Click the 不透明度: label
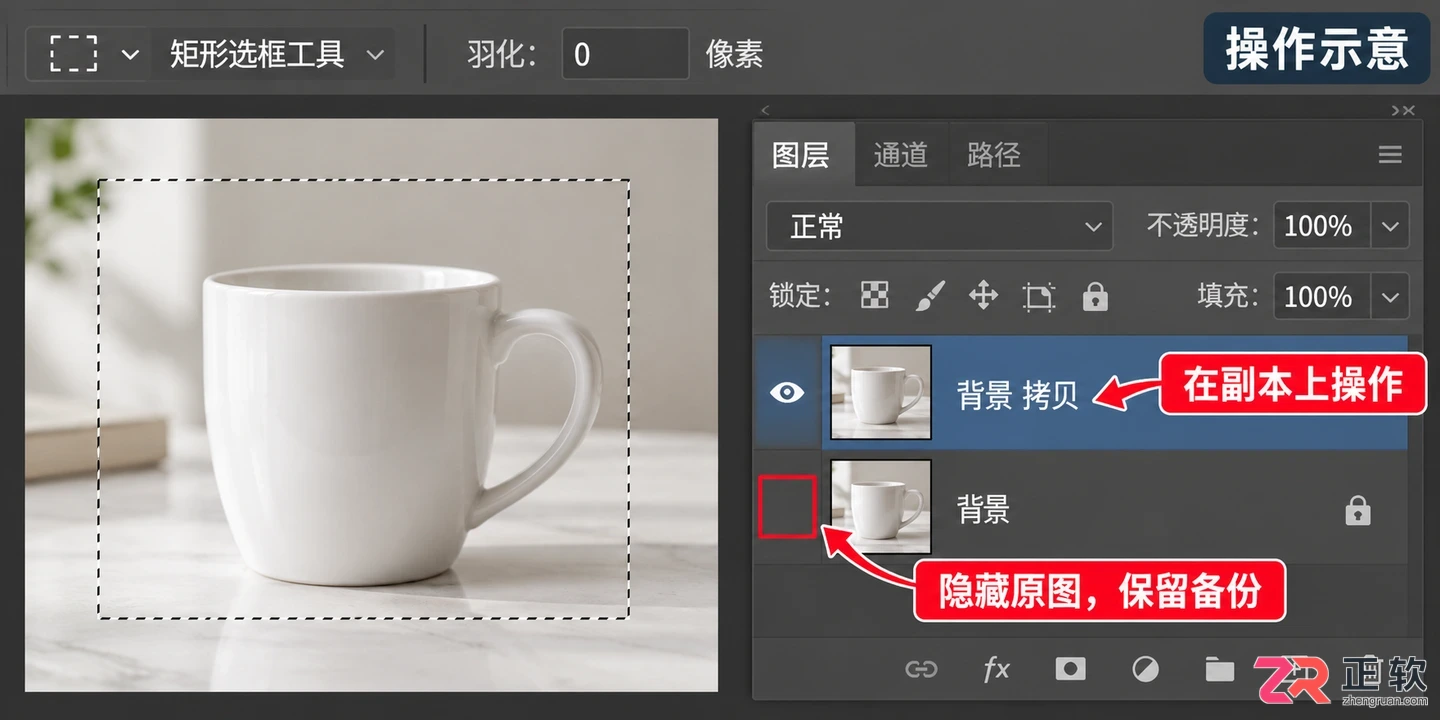The width and height of the screenshot is (1440, 720). [1203, 226]
